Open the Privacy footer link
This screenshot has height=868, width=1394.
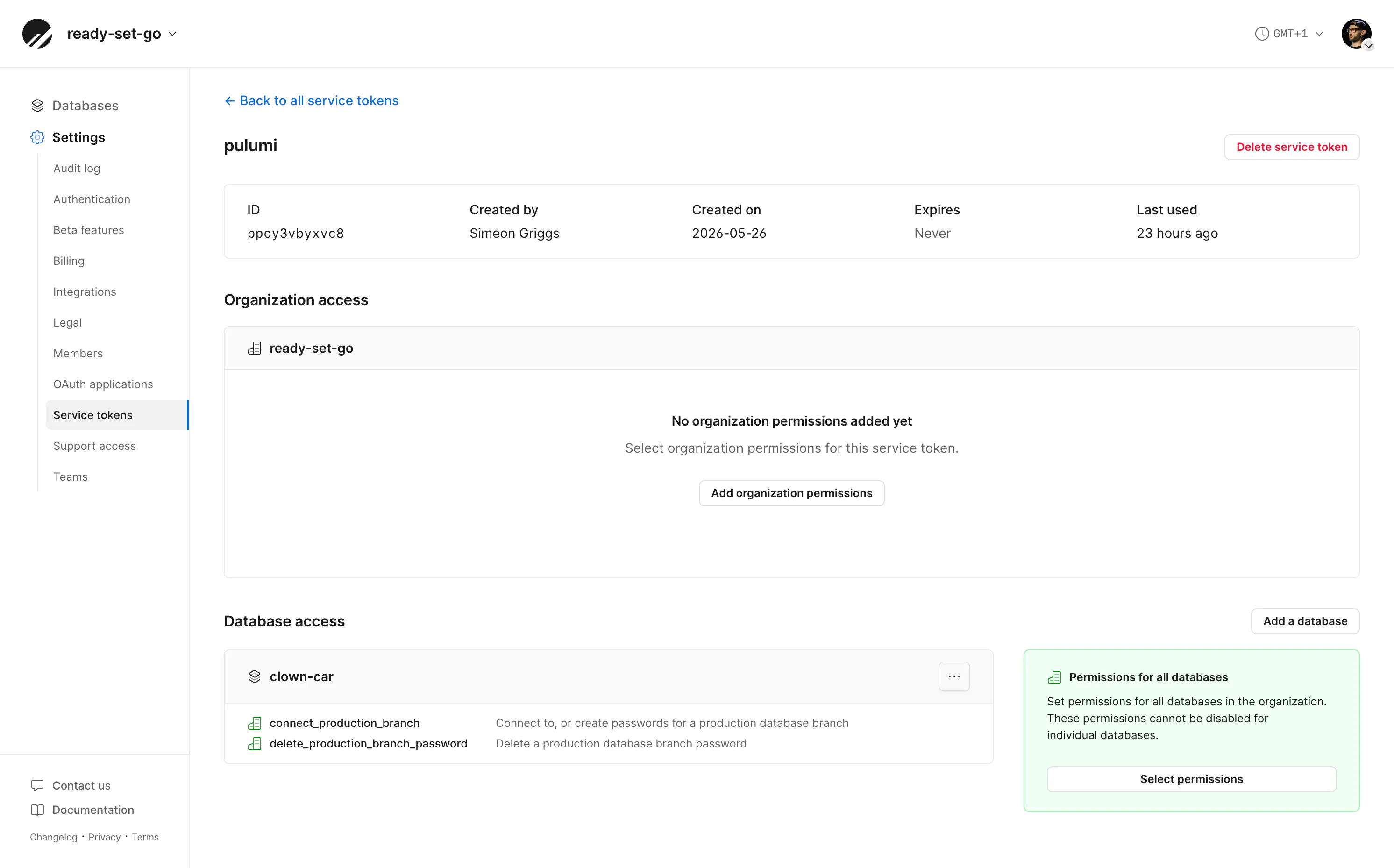105,837
